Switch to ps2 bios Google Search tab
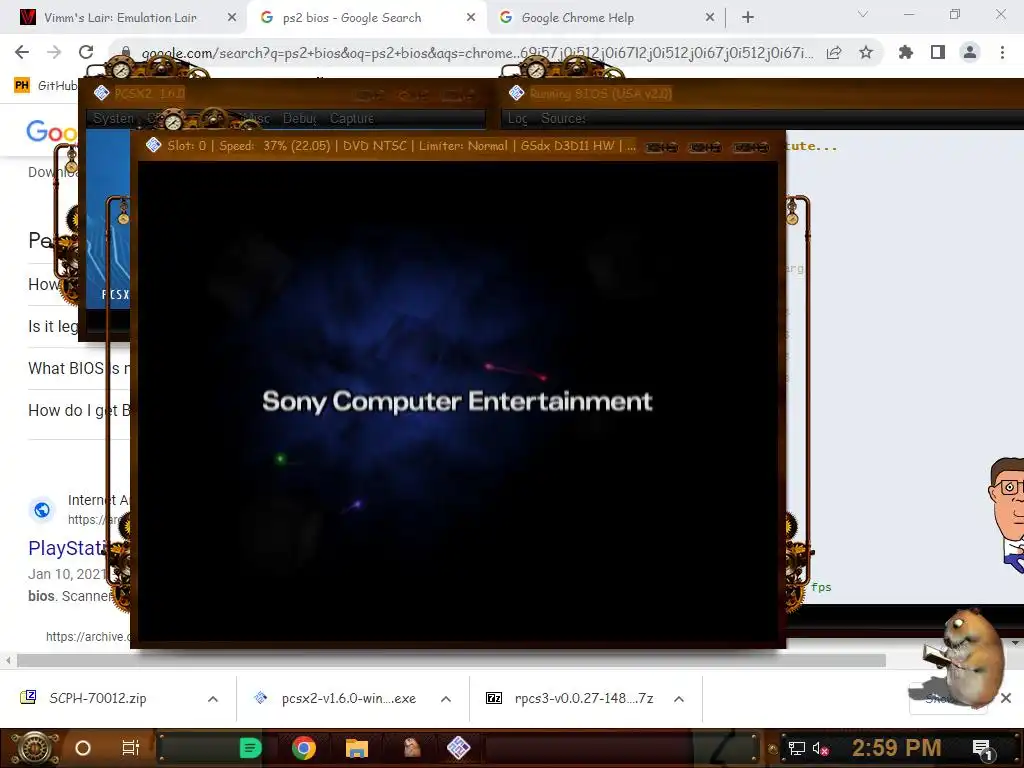The width and height of the screenshot is (1024, 768). [x=352, y=18]
